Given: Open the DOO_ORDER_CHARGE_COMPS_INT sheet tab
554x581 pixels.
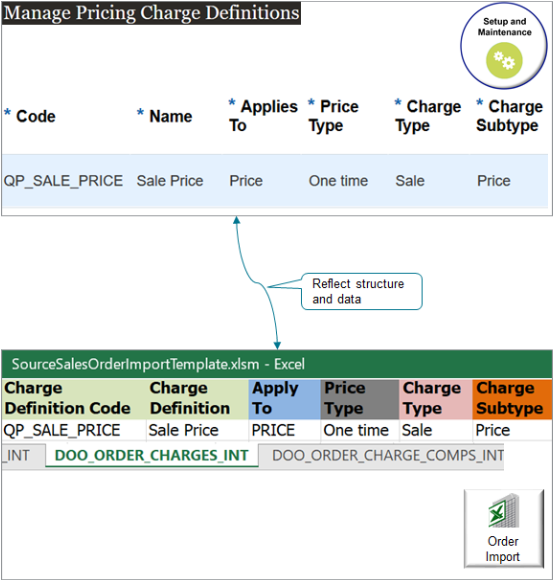Looking at the screenshot, I should click(x=388, y=455).
